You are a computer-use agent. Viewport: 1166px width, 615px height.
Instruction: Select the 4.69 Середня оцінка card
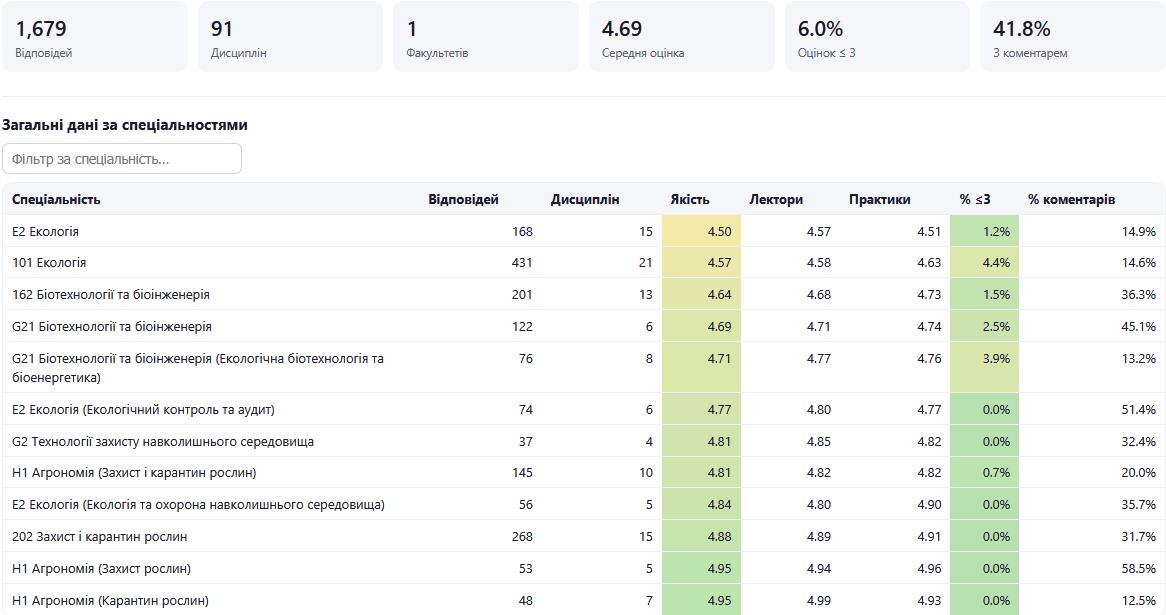coord(681,36)
